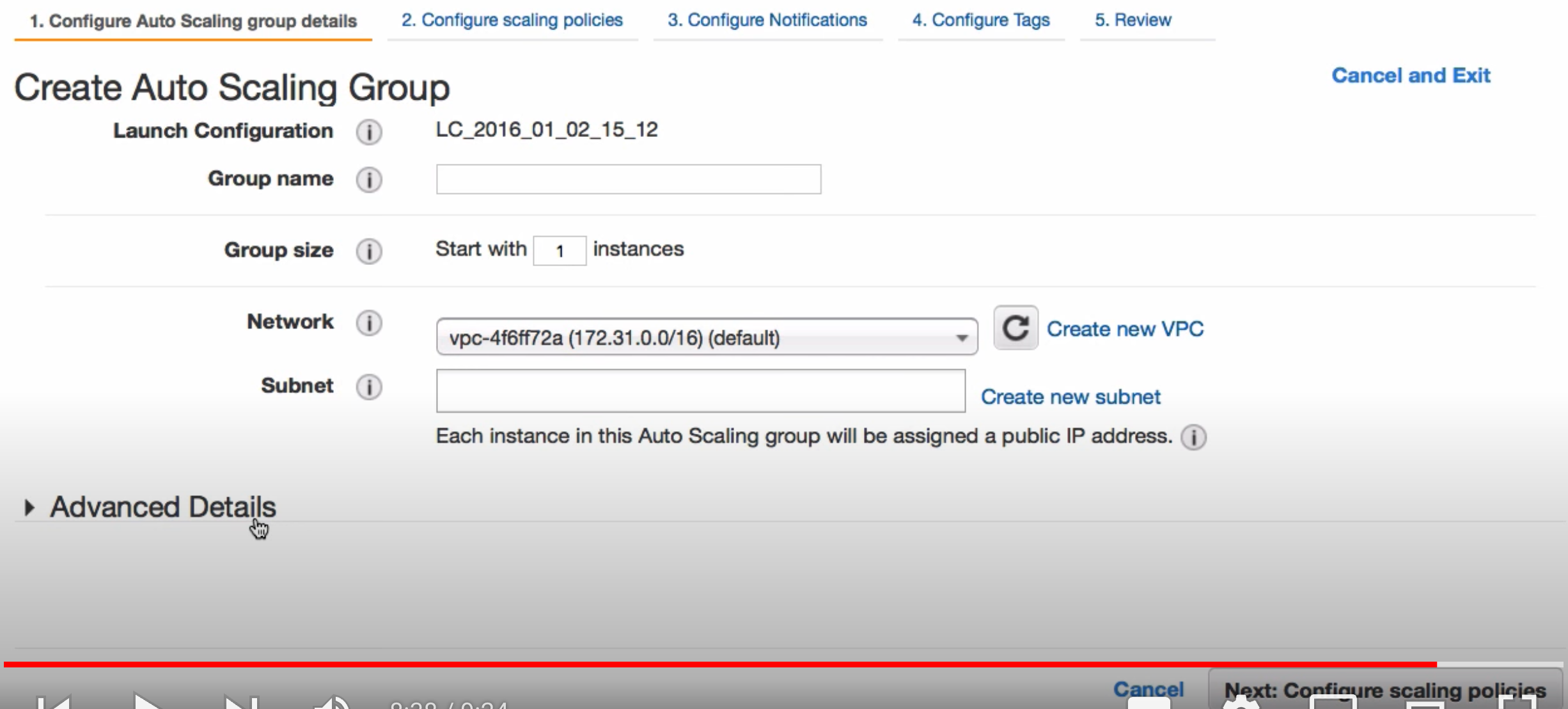Click the Launch Configuration info icon

click(x=369, y=132)
